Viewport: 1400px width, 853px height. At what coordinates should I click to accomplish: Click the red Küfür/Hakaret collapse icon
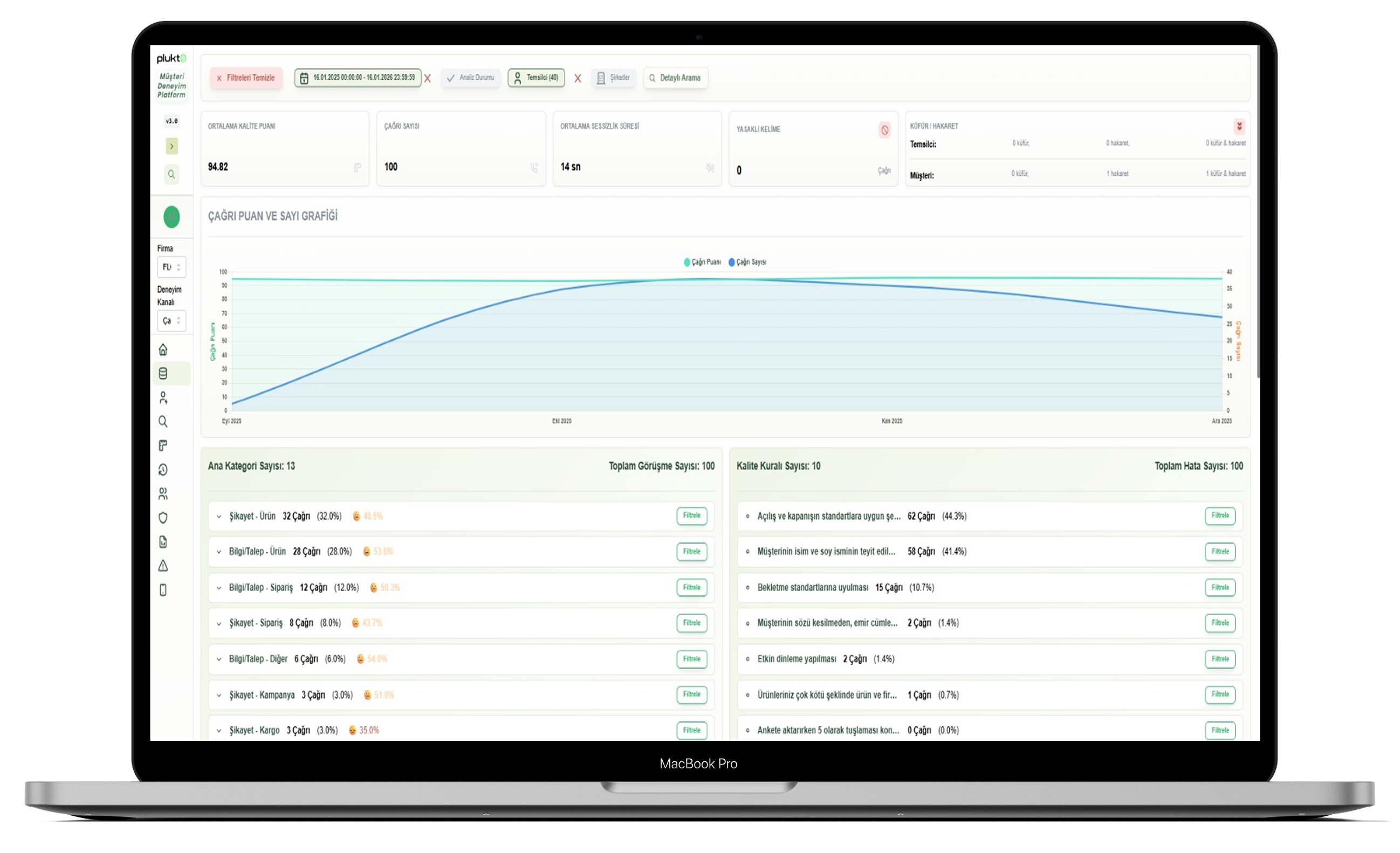(x=1239, y=126)
